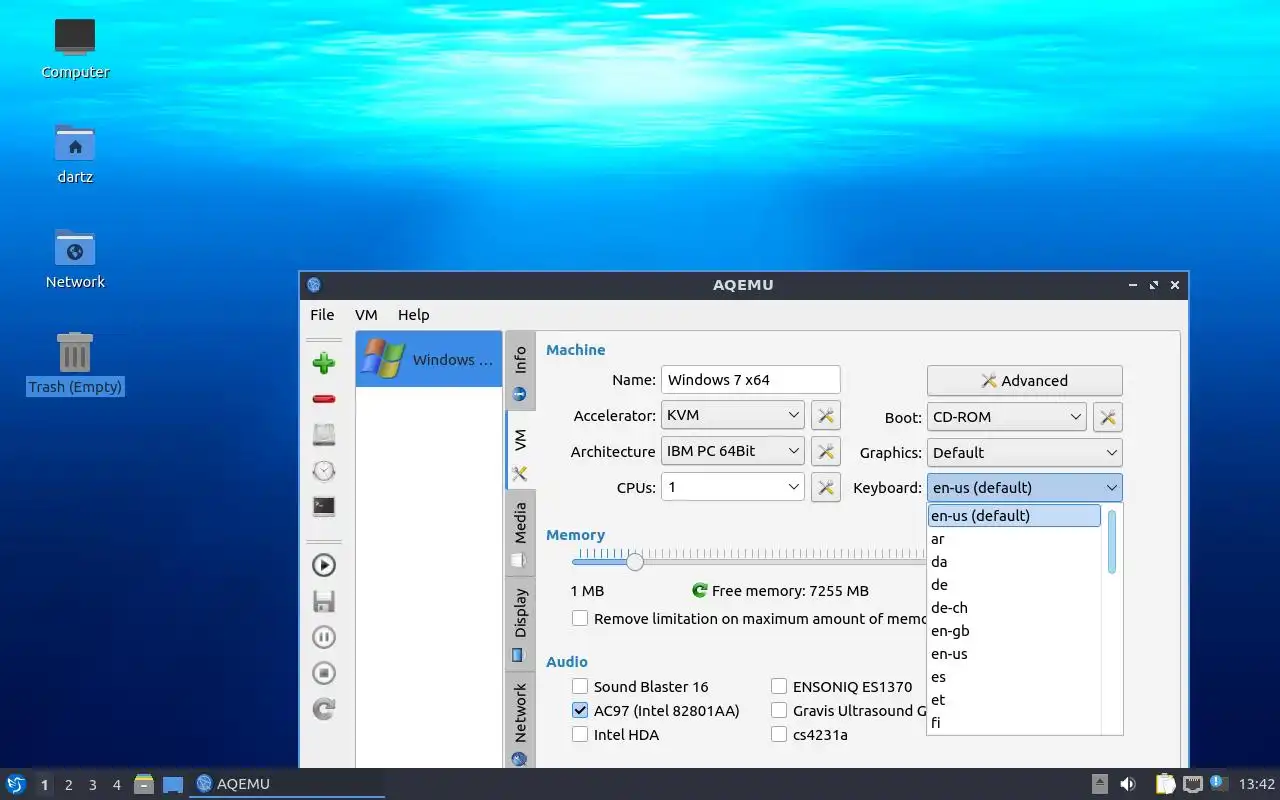This screenshot has width=1280, height=800.
Task: Uncheck AC97 Intel 82801AA audio
Action: click(580, 711)
